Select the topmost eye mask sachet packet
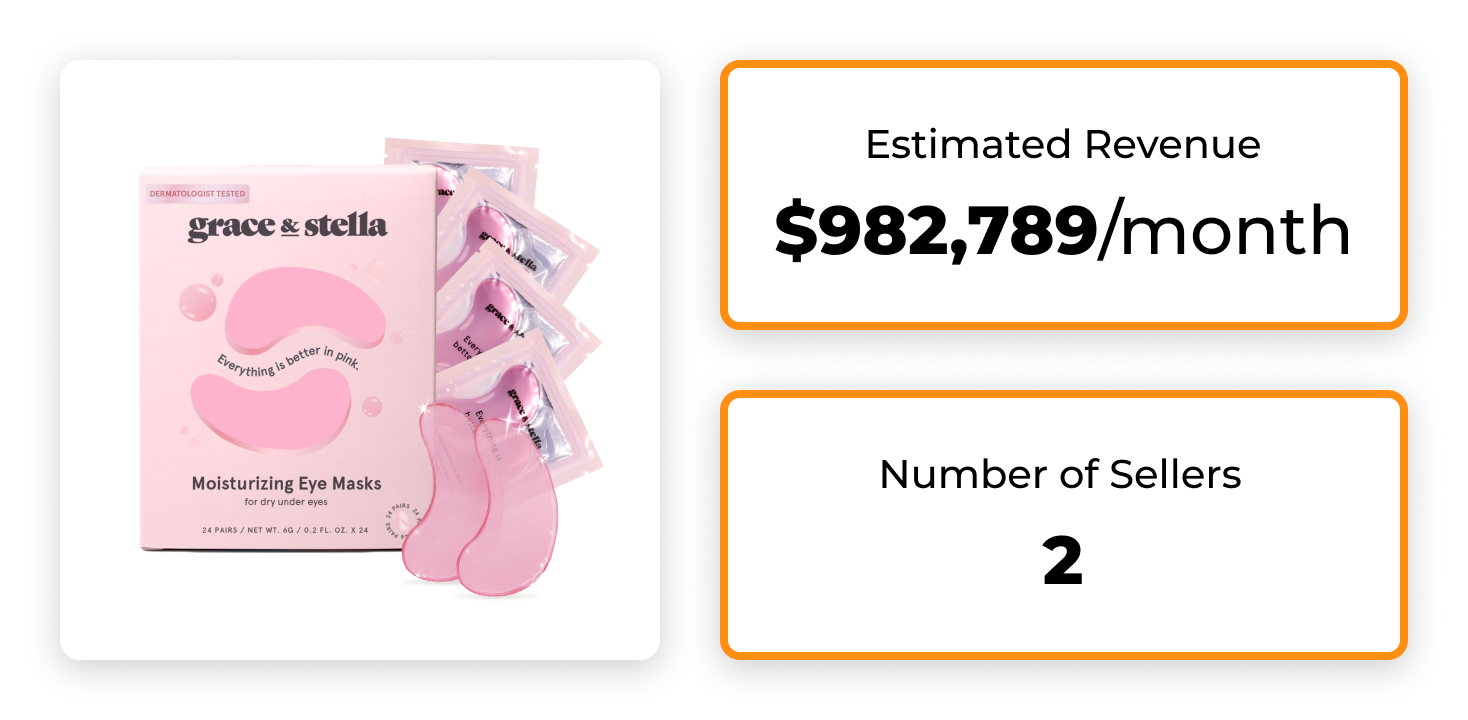The height and width of the screenshot is (720, 1468). click(470, 168)
